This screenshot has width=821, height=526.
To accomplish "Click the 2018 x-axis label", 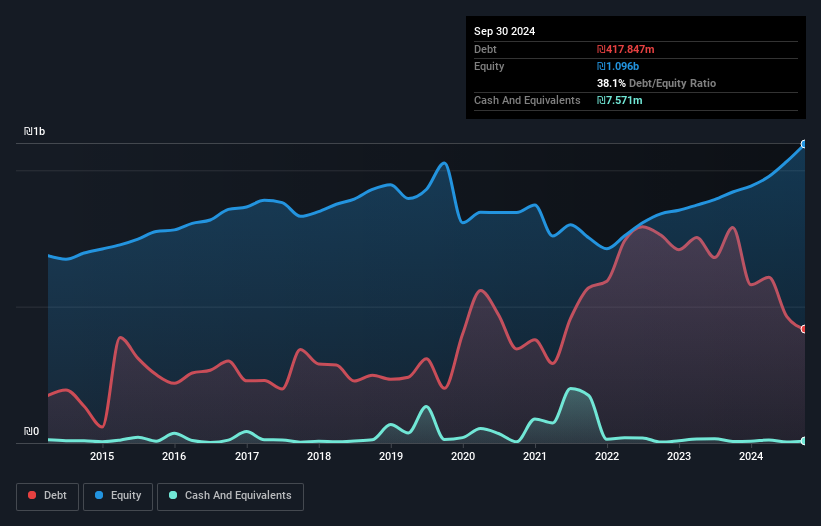I will 319,457.
